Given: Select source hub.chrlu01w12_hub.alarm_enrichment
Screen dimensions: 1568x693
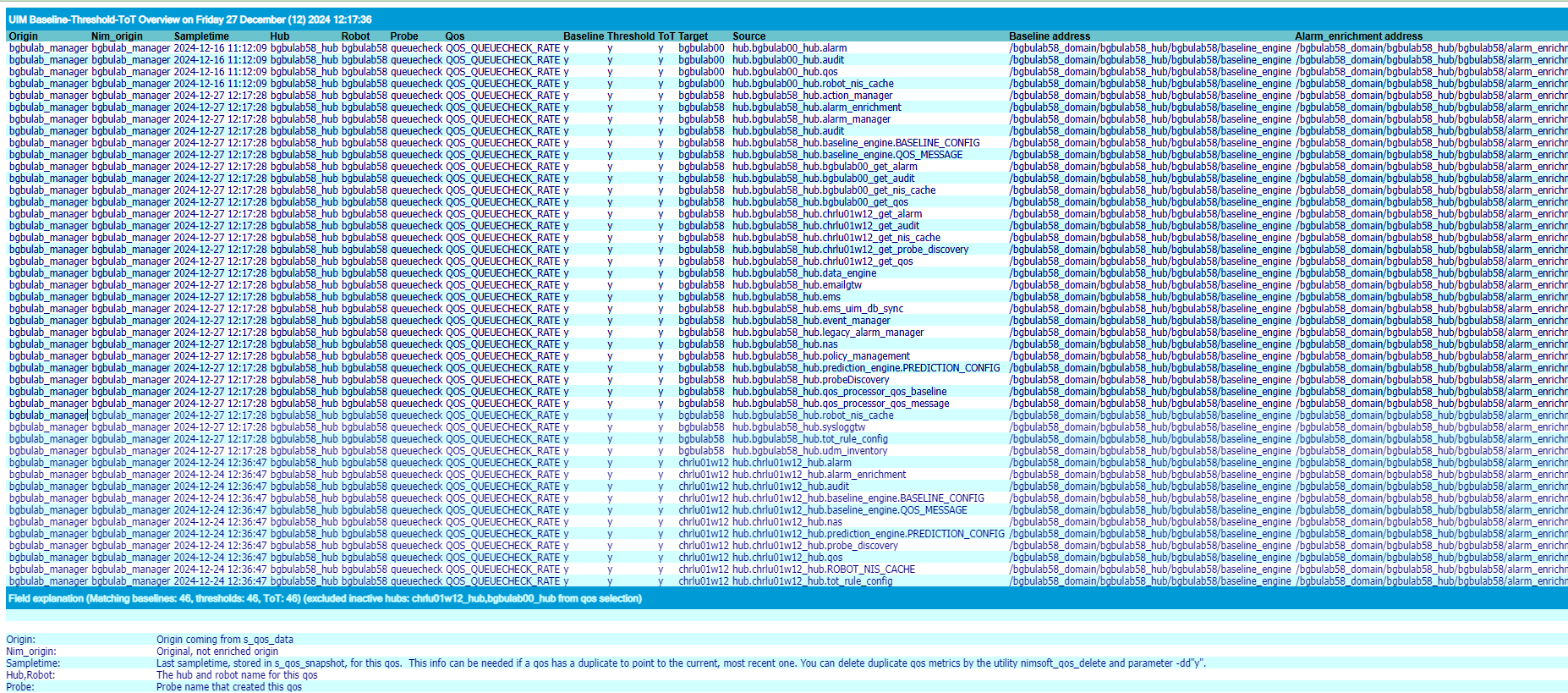Looking at the screenshot, I should coord(820,475).
